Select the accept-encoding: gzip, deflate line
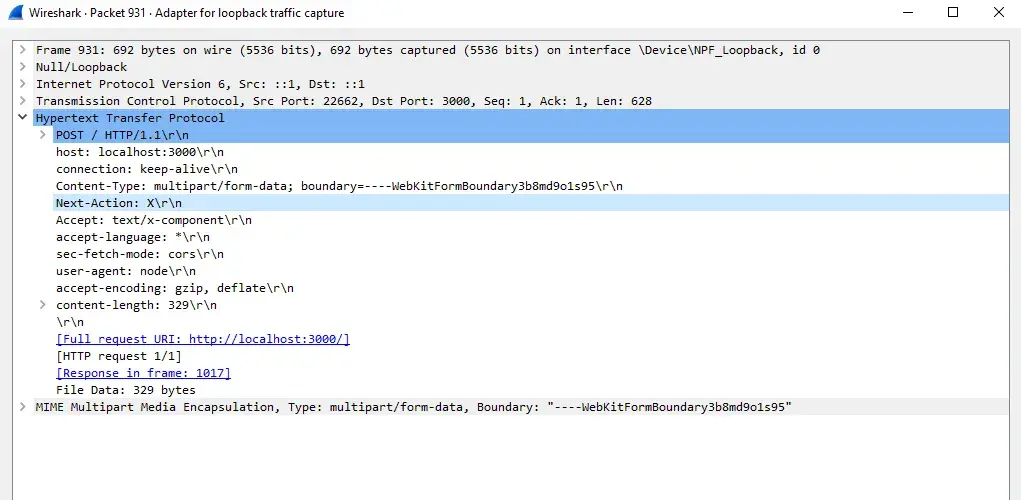This screenshot has height=500, width=1021. click(x=174, y=288)
